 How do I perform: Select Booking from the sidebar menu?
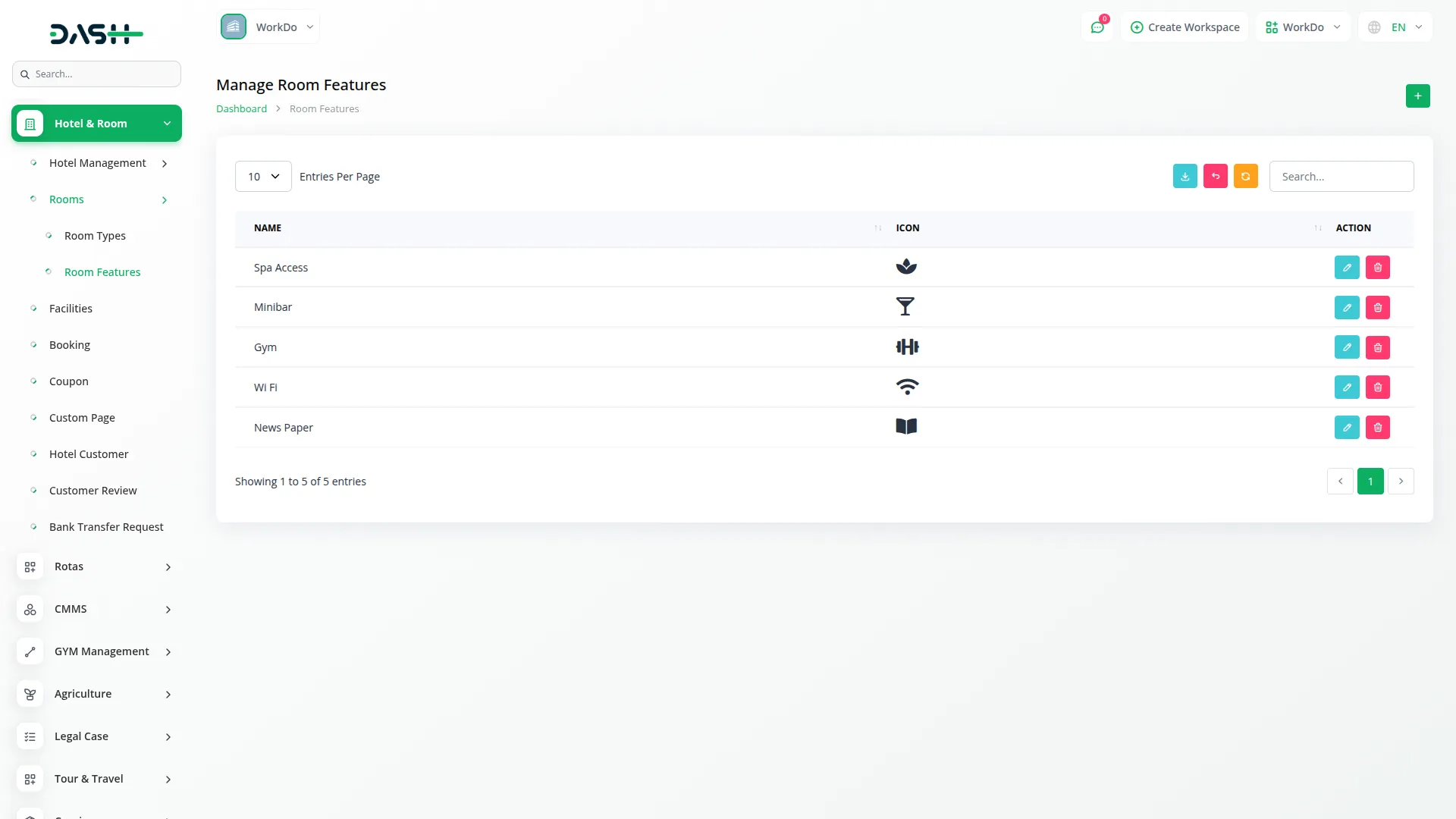(70, 345)
